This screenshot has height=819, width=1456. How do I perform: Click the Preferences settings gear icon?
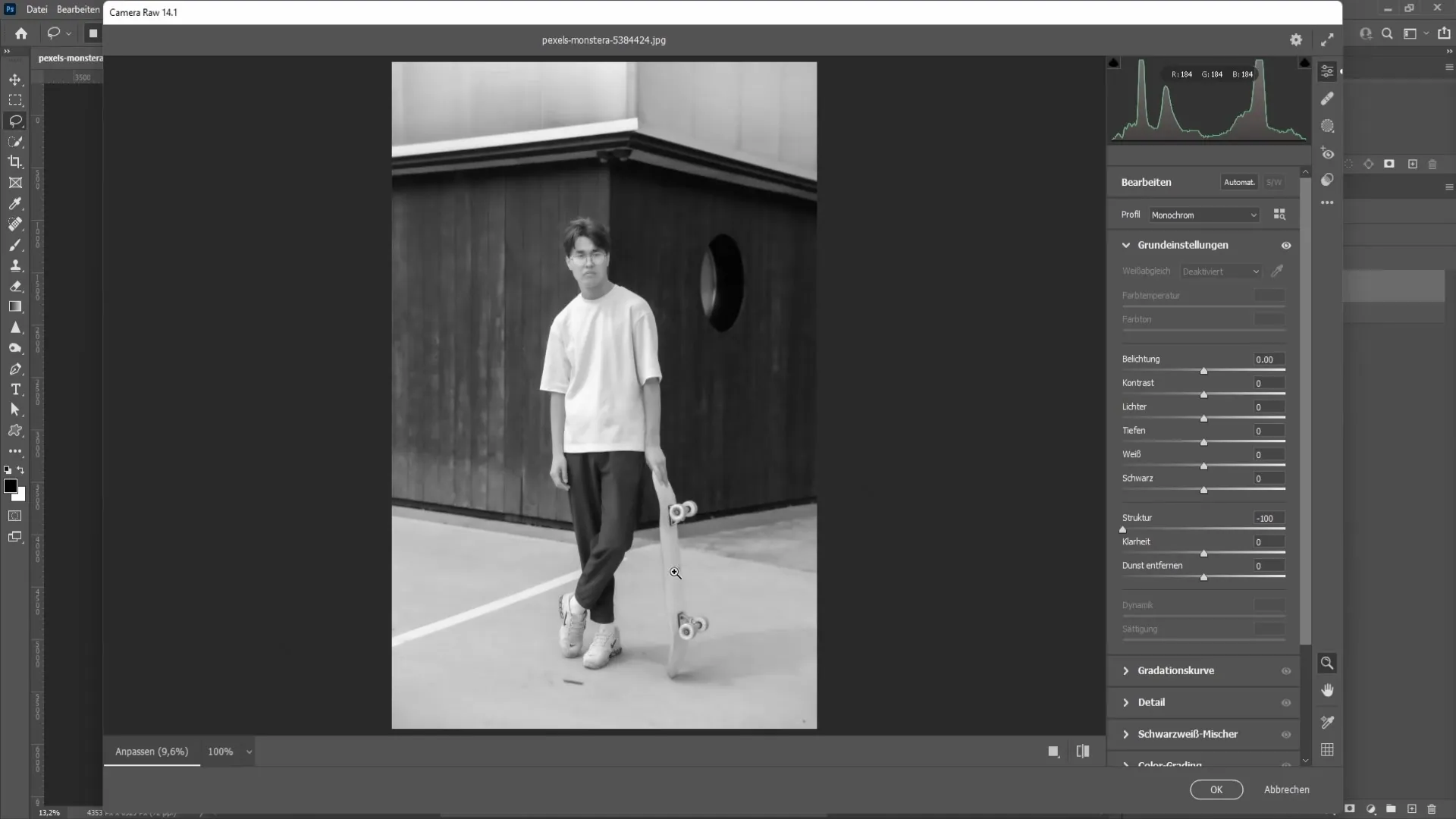(x=1296, y=39)
